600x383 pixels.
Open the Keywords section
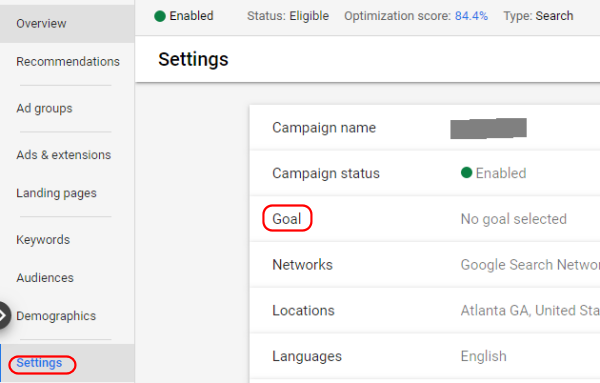tap(43, 240)
